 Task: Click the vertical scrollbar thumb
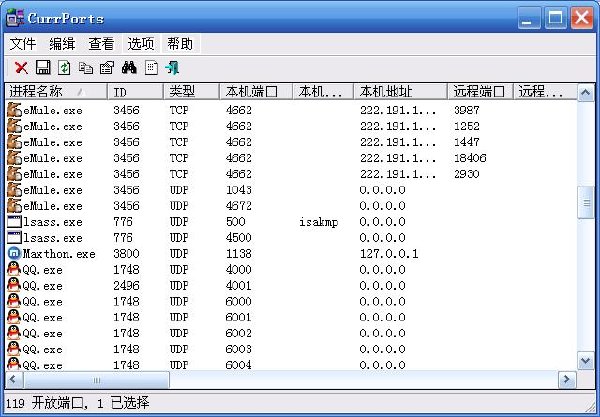point(585,202)
